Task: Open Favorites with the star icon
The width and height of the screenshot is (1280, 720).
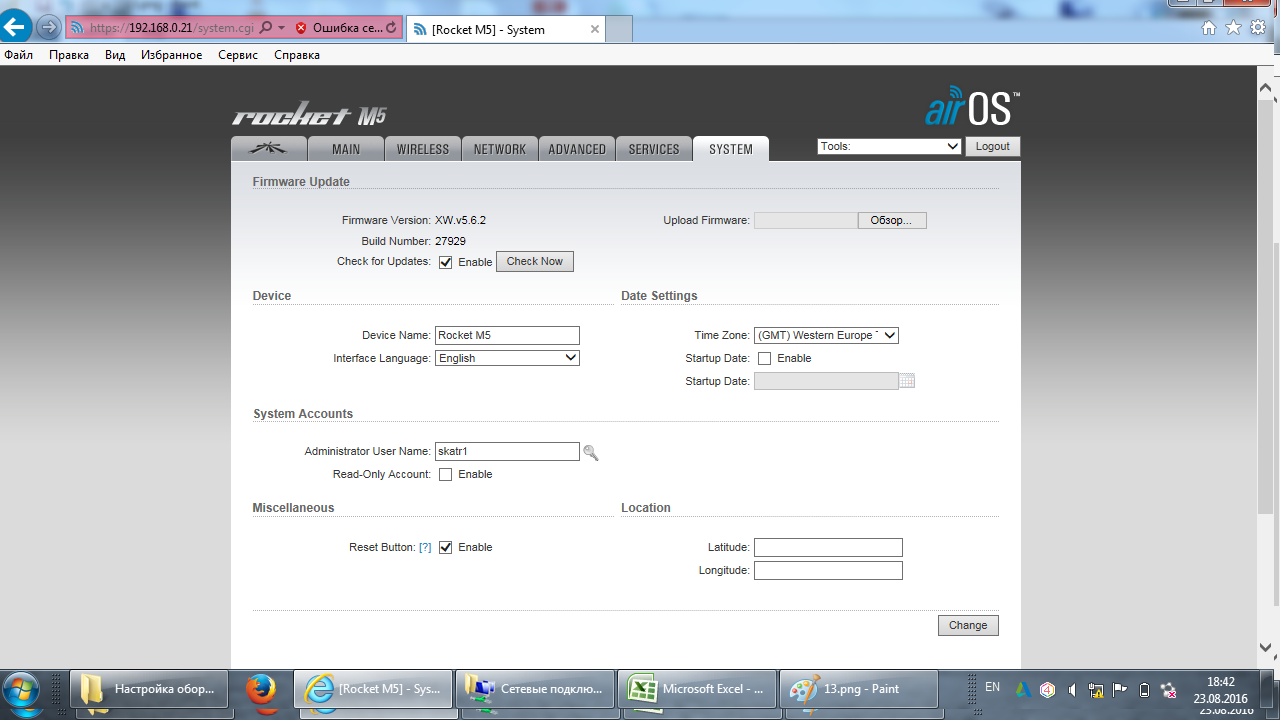Action: (1235, 28)
